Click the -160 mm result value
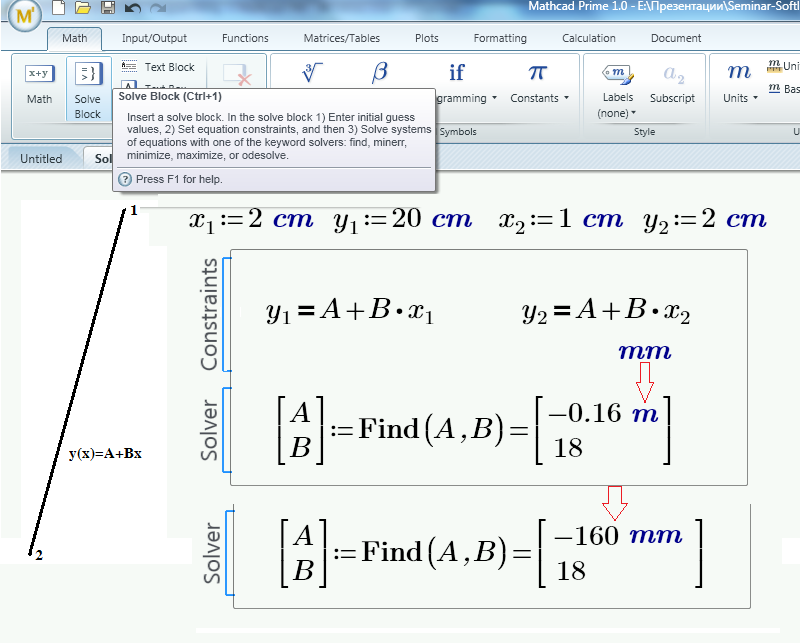 coord(617,535)
